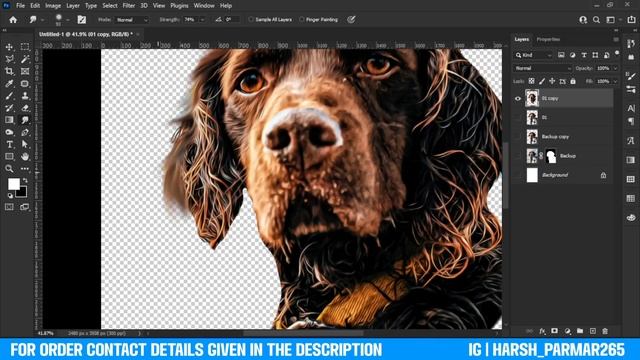Image resolution: width=640 pixels, height=360 pixels.
Task: Open the Image menu
Action: pos(53,6)
